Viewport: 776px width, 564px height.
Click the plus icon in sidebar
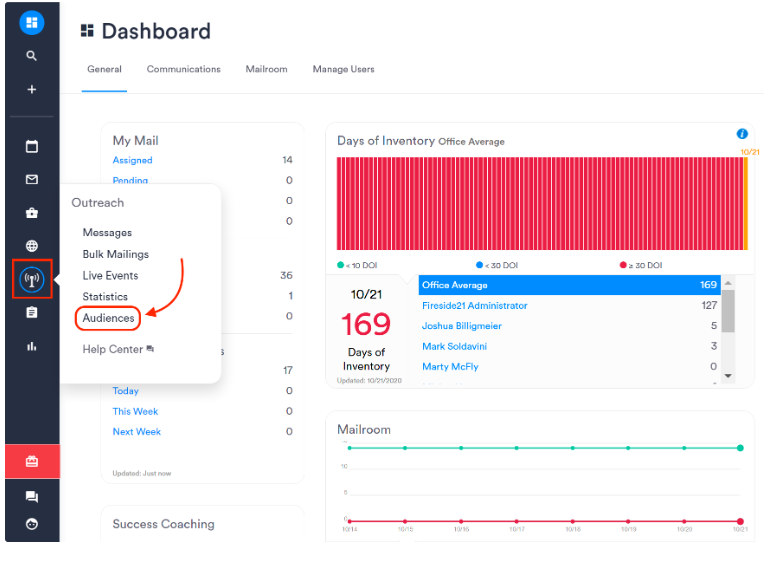31,89
